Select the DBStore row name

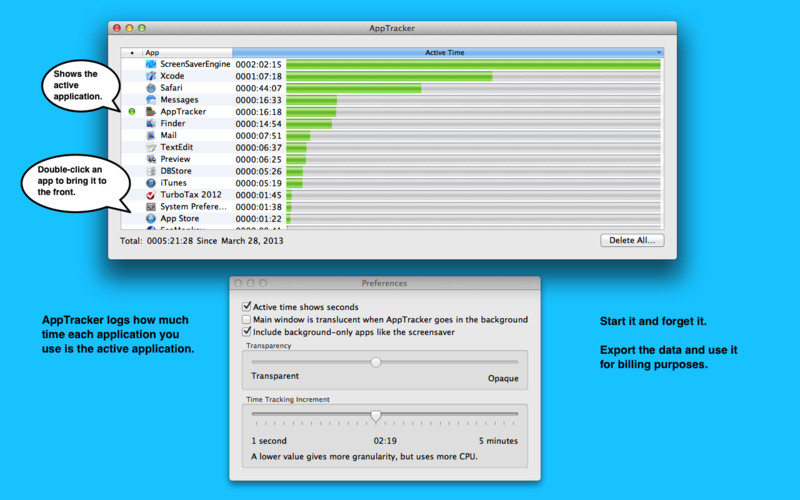(176, 171)
